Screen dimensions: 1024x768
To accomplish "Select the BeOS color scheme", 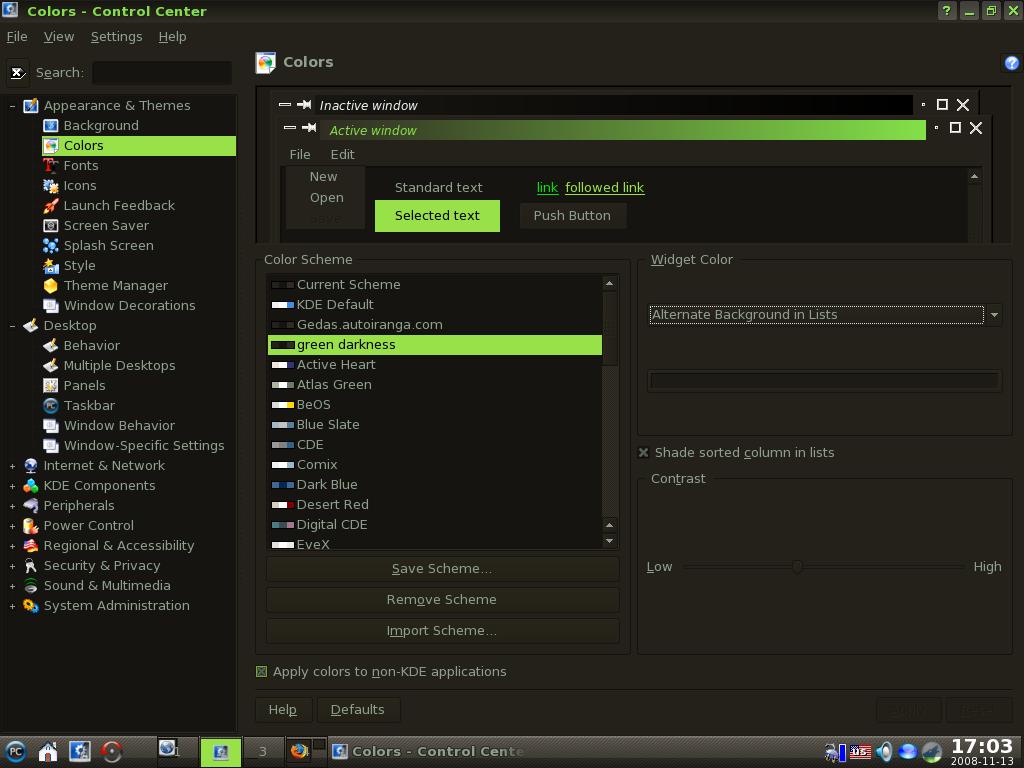I will tap(434, 405).
